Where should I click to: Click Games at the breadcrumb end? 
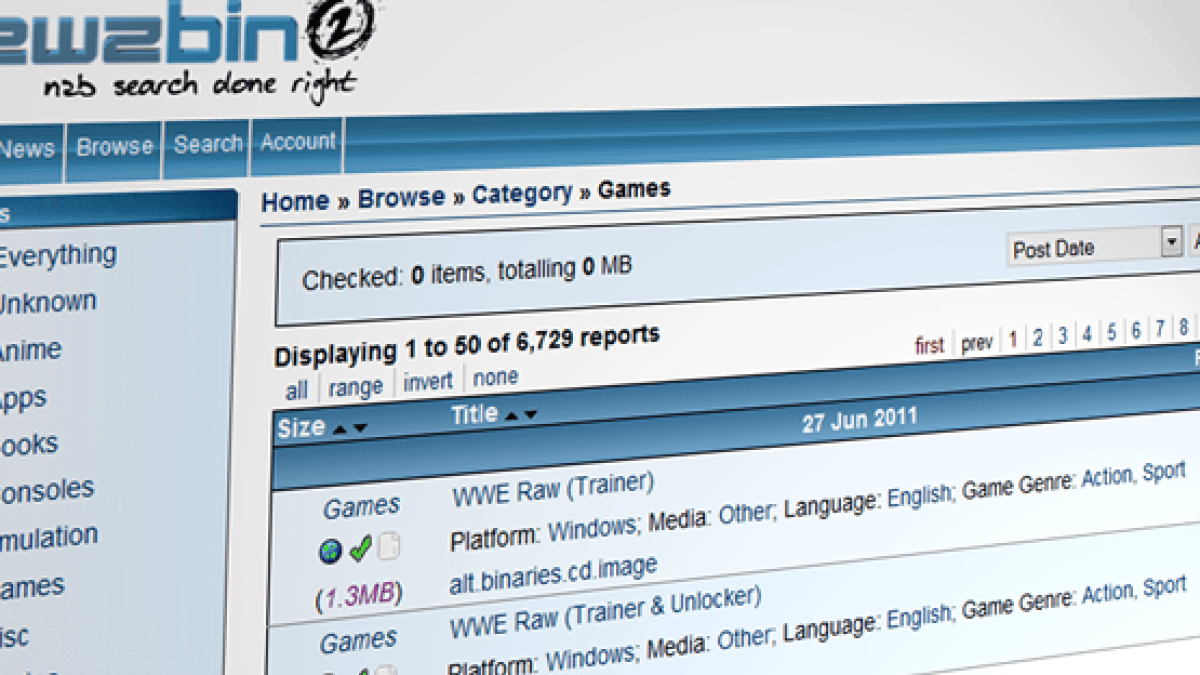pyautogui.click(x=634, y=189)
